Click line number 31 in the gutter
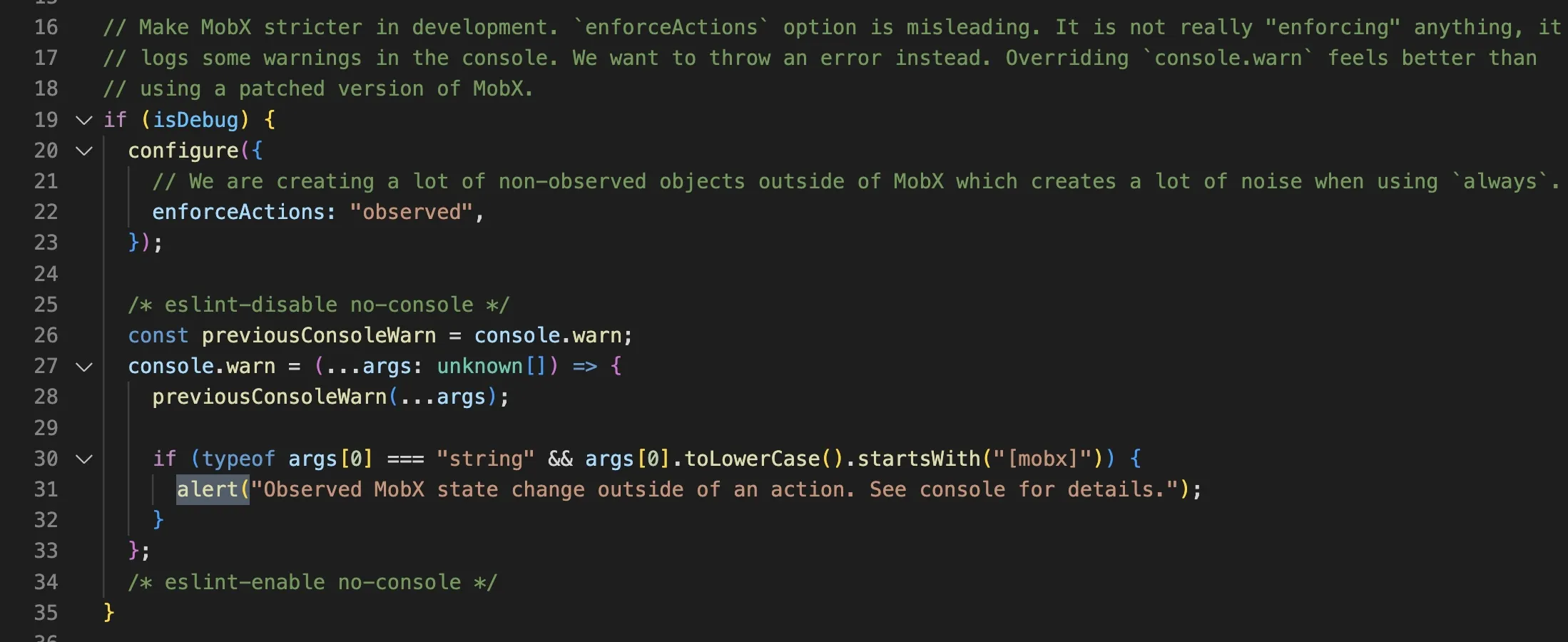Viewport: 1568px width, 642px height. (46, 489)
